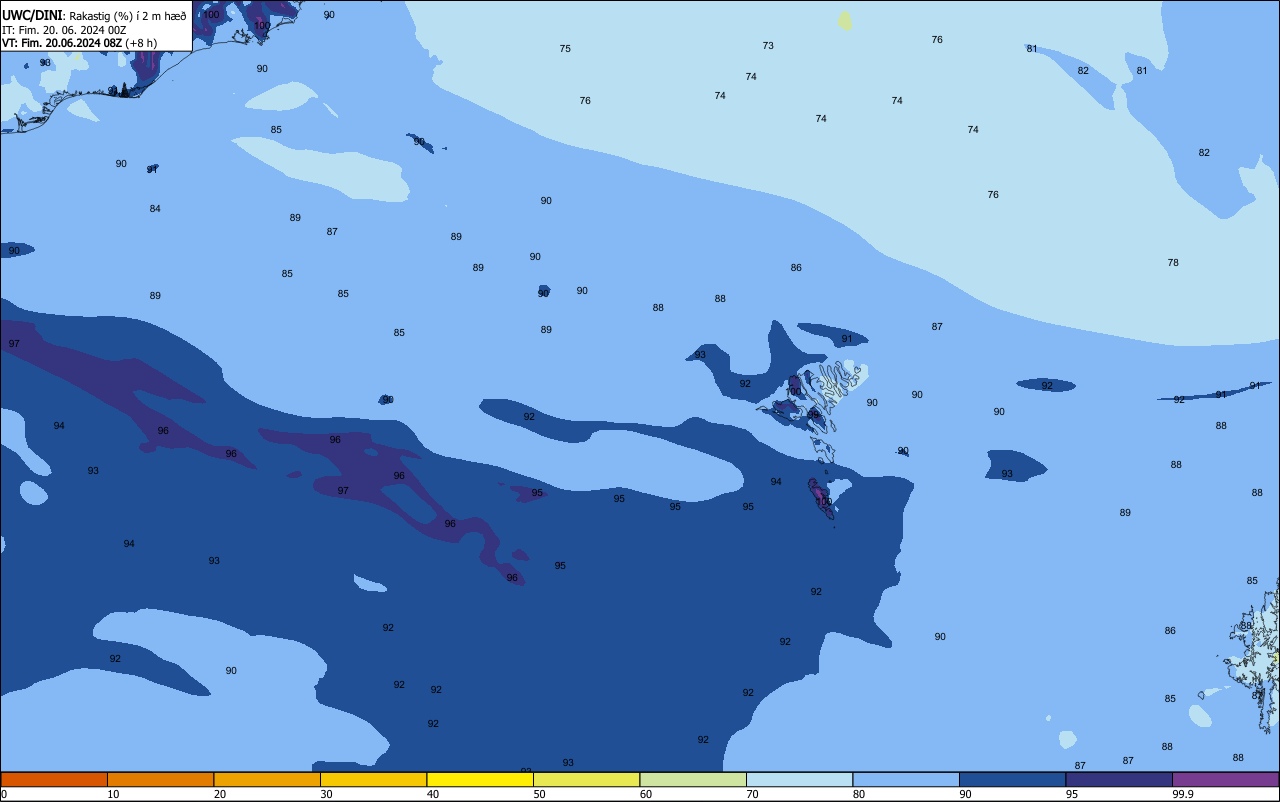This screenshot has width=1280, height=802.
Task: Select the 80–90 light blue legend swatch
Action: [906, 779]
